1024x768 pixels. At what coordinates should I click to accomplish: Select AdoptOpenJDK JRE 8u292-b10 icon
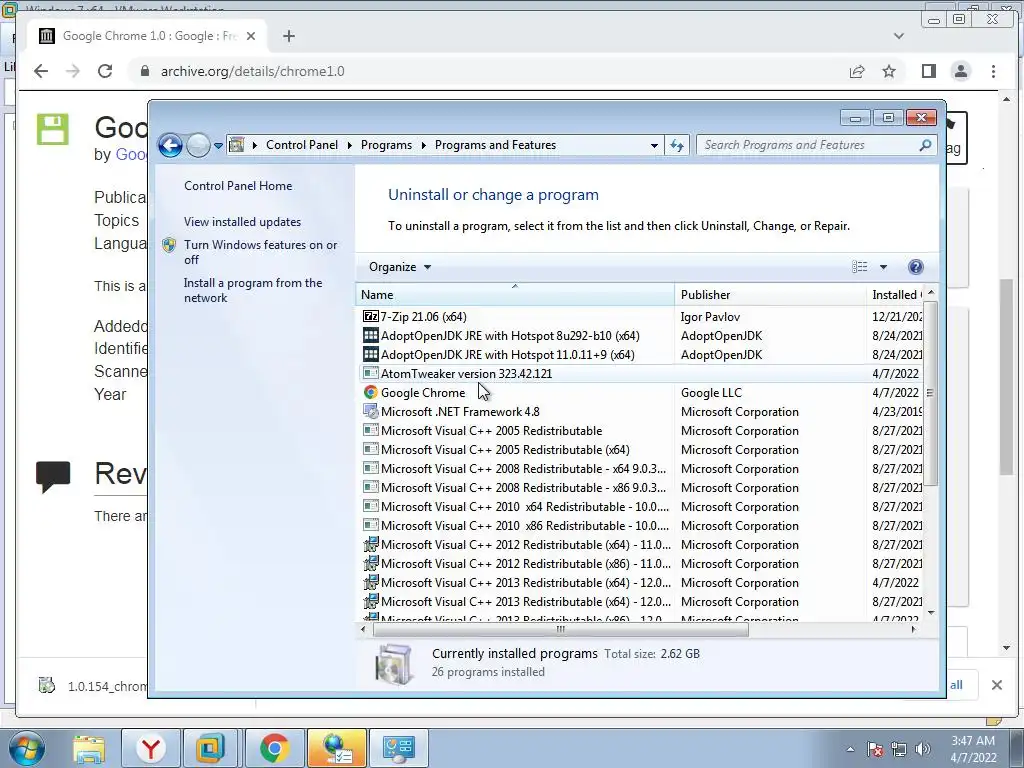(370, 335)
